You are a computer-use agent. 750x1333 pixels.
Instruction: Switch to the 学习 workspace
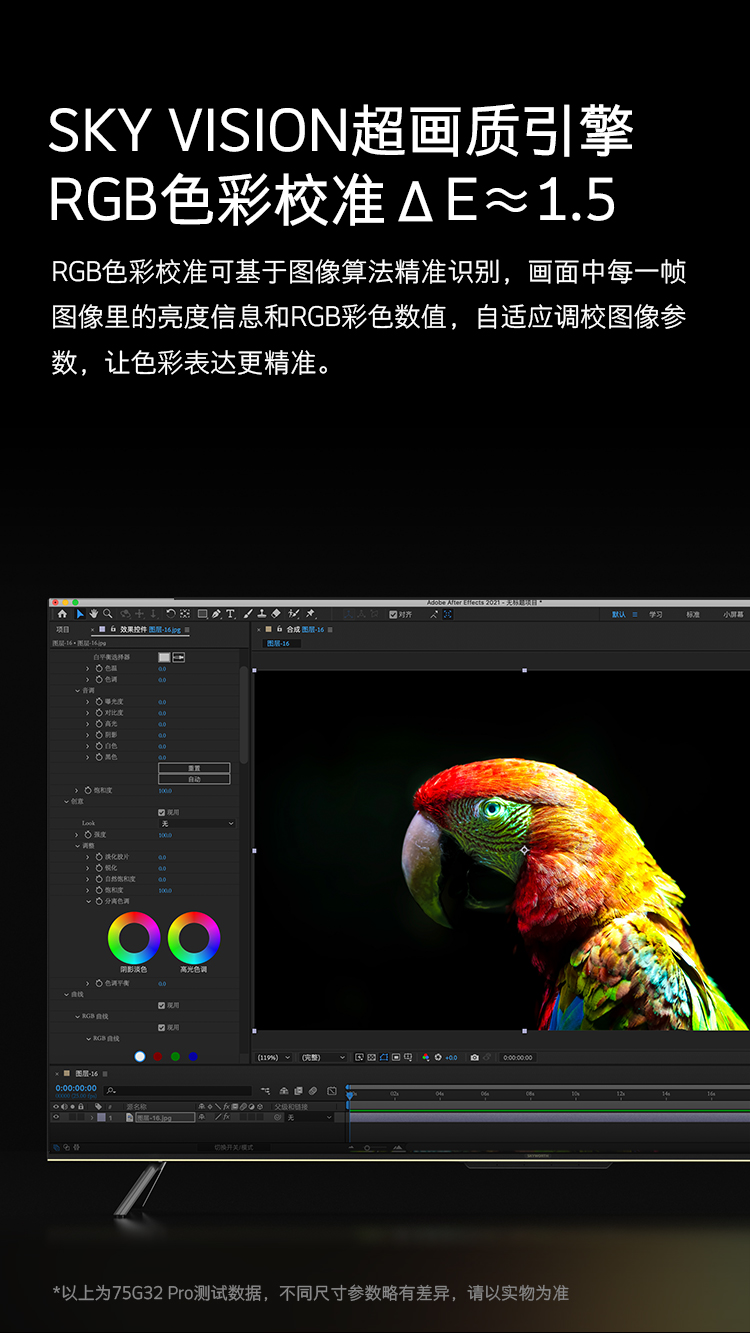point(656,614)
